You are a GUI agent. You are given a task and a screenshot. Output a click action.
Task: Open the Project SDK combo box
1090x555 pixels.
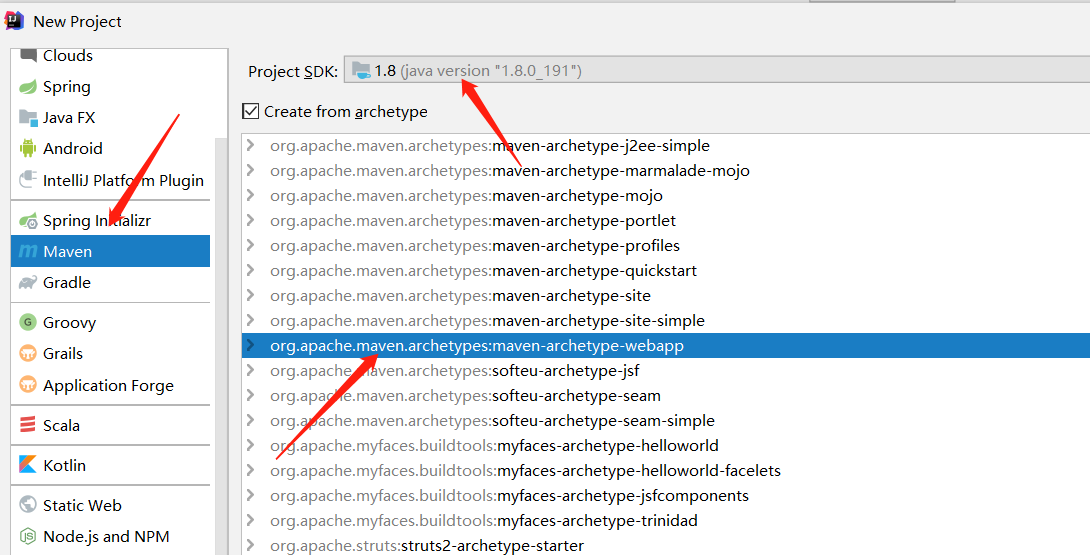click(x=717, y=70)
